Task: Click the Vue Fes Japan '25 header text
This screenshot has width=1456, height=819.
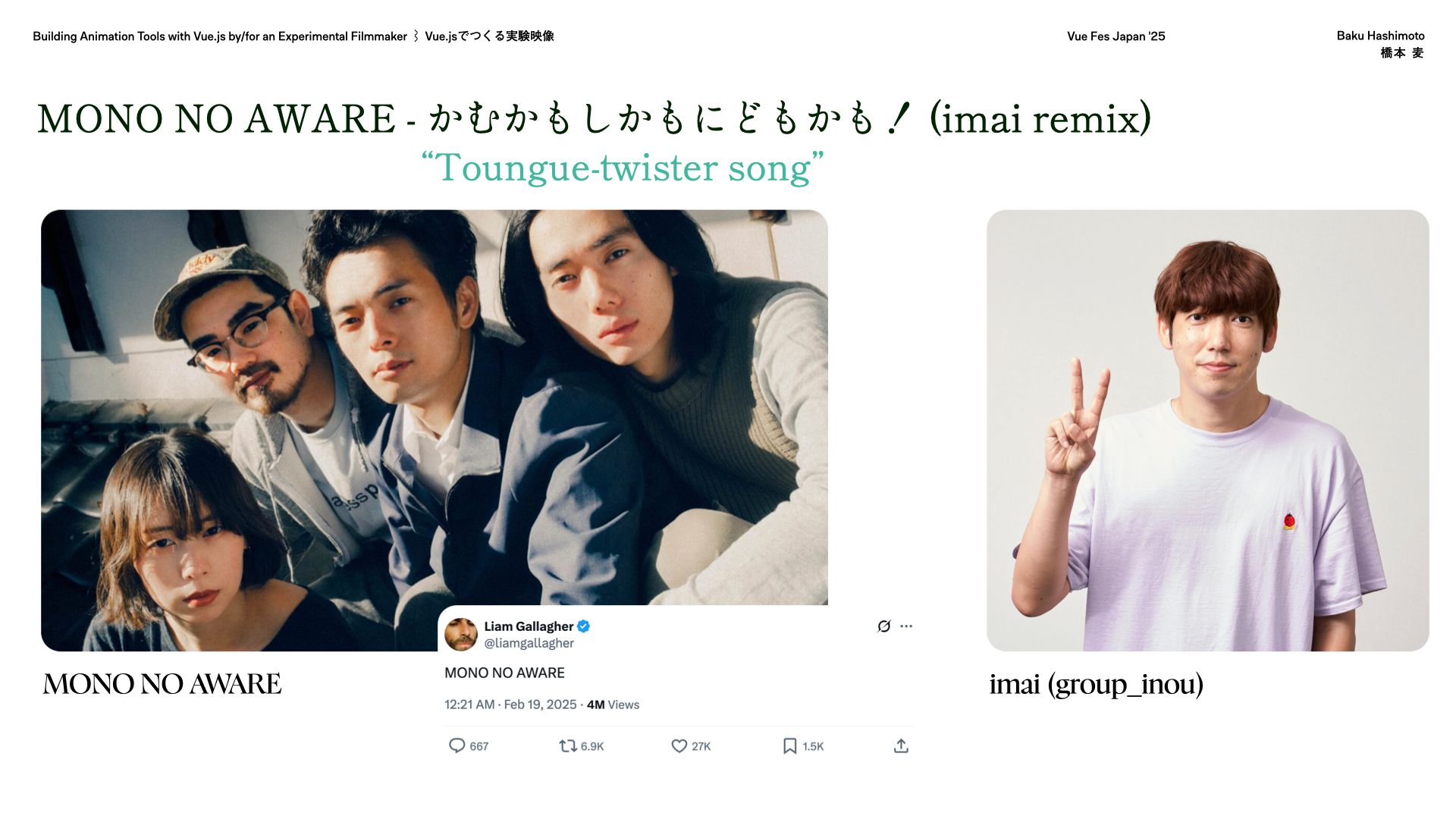Action: 1116,36
